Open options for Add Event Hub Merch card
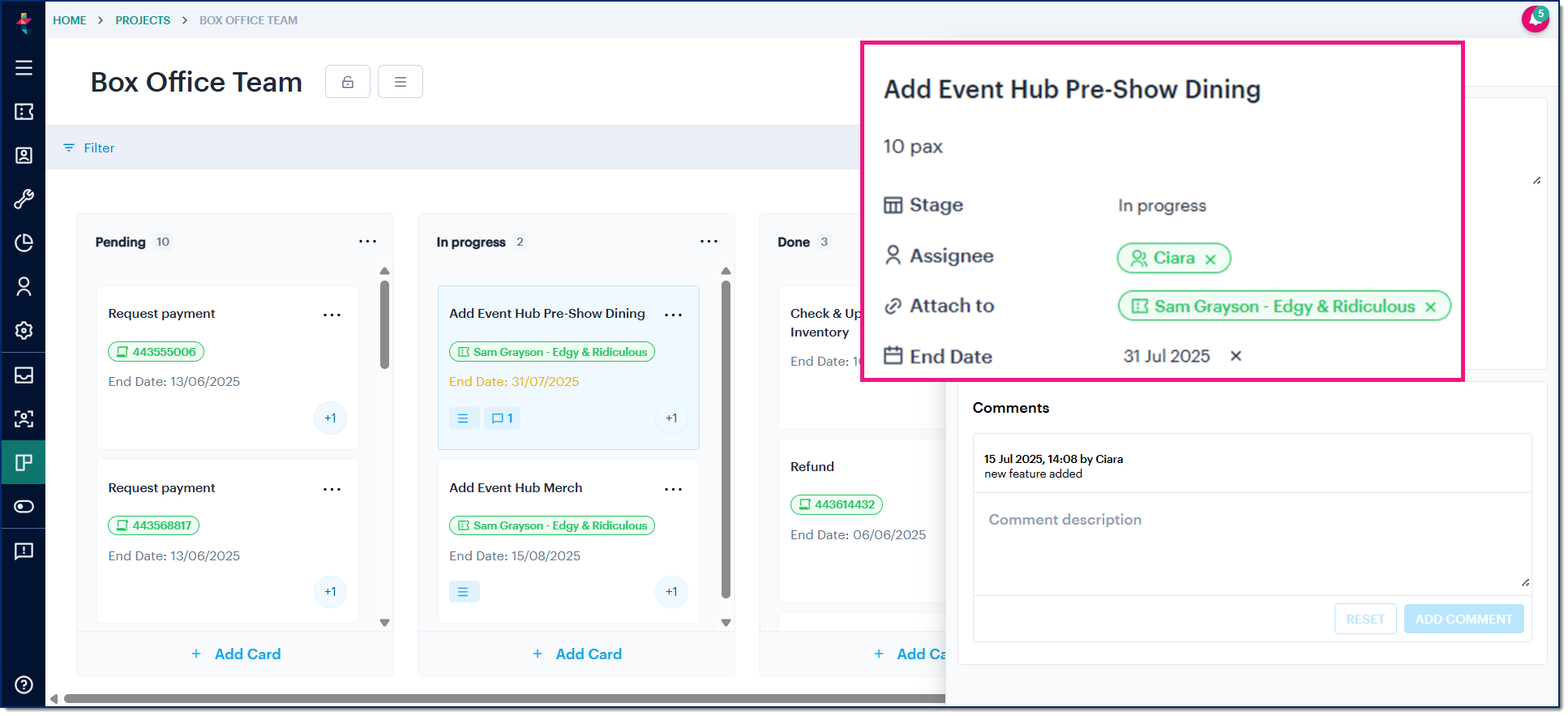1568x716 pixels. (673, 490)
